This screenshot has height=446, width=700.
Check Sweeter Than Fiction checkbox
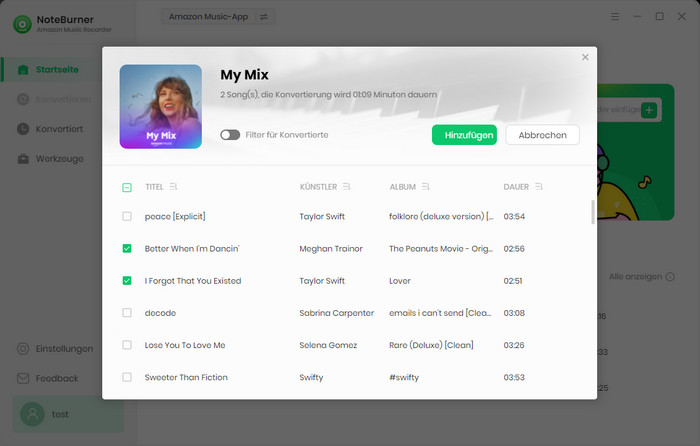pyautogui.click(x=127, y=377)
